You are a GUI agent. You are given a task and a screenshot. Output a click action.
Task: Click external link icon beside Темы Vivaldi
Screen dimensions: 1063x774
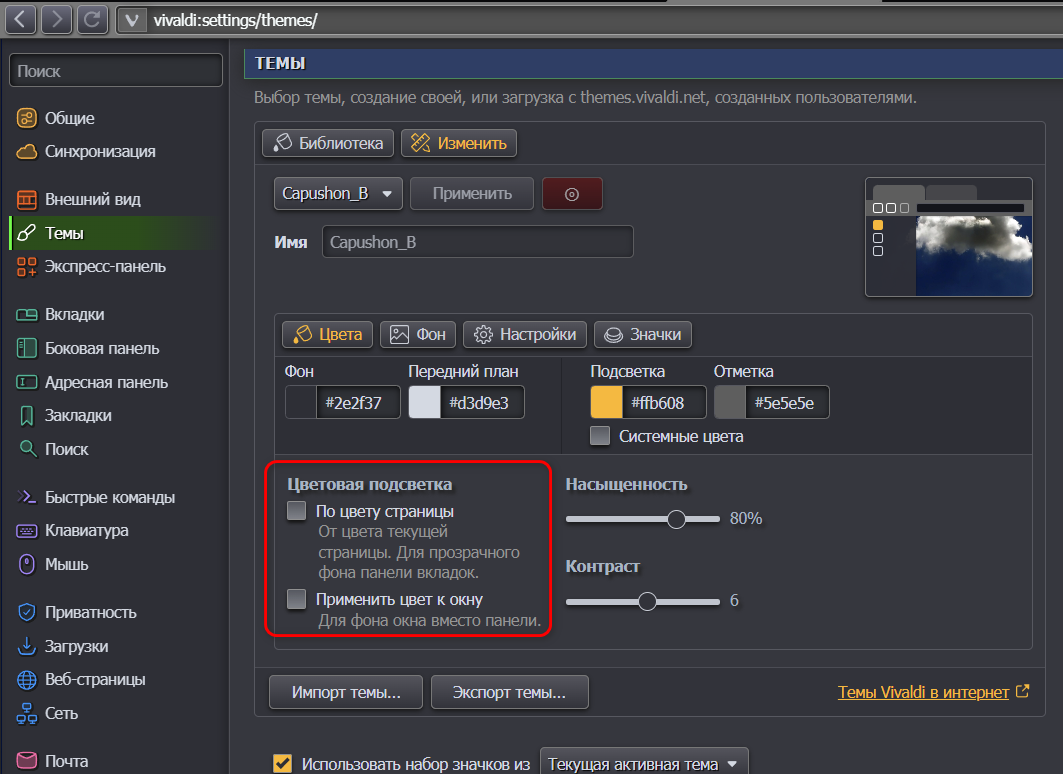[x=1022, y=691]
